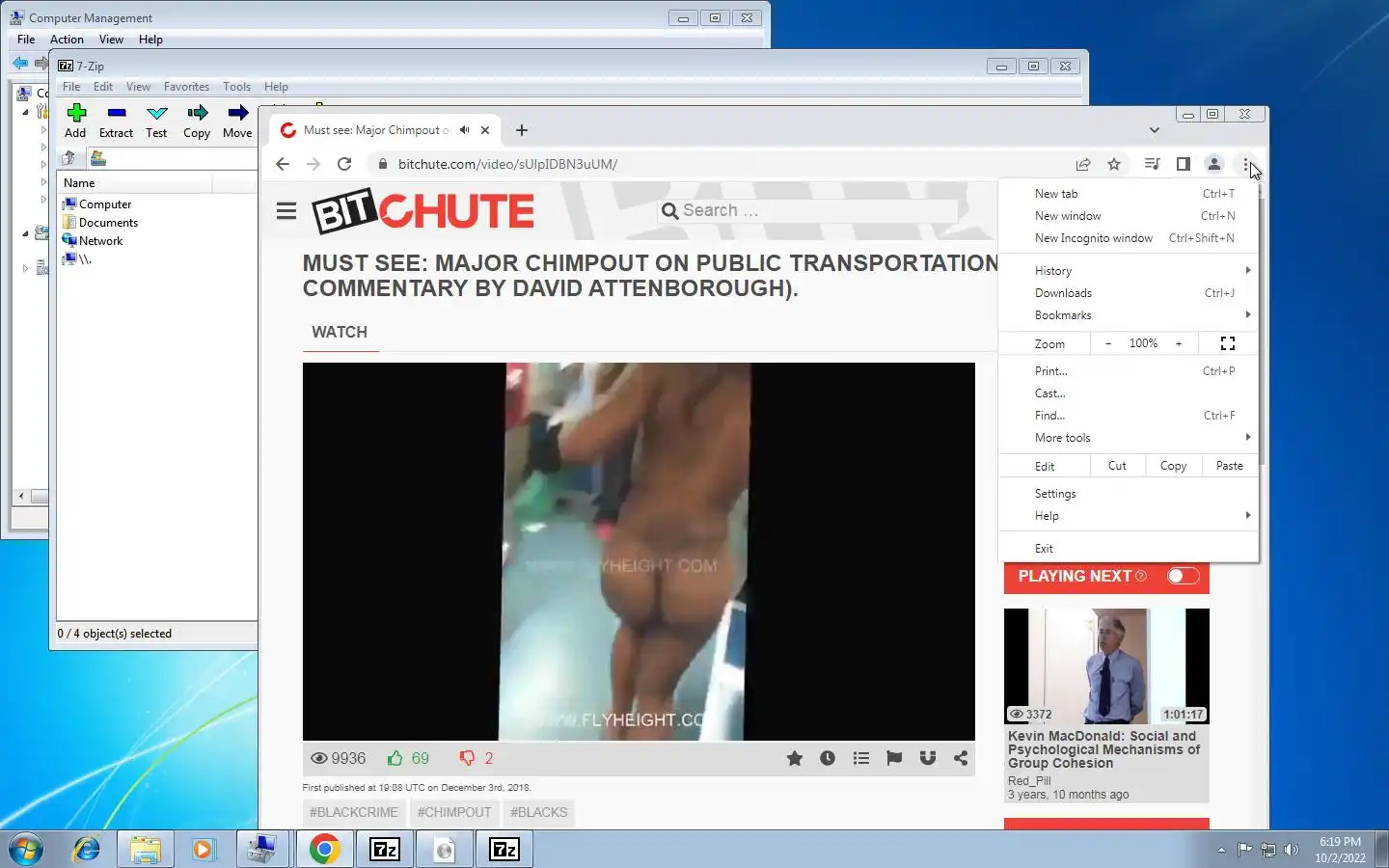This screenshot has width=1389, height=868.
Task: Open the 7-Zip Tools menu
Action: [x=236, y=87]
